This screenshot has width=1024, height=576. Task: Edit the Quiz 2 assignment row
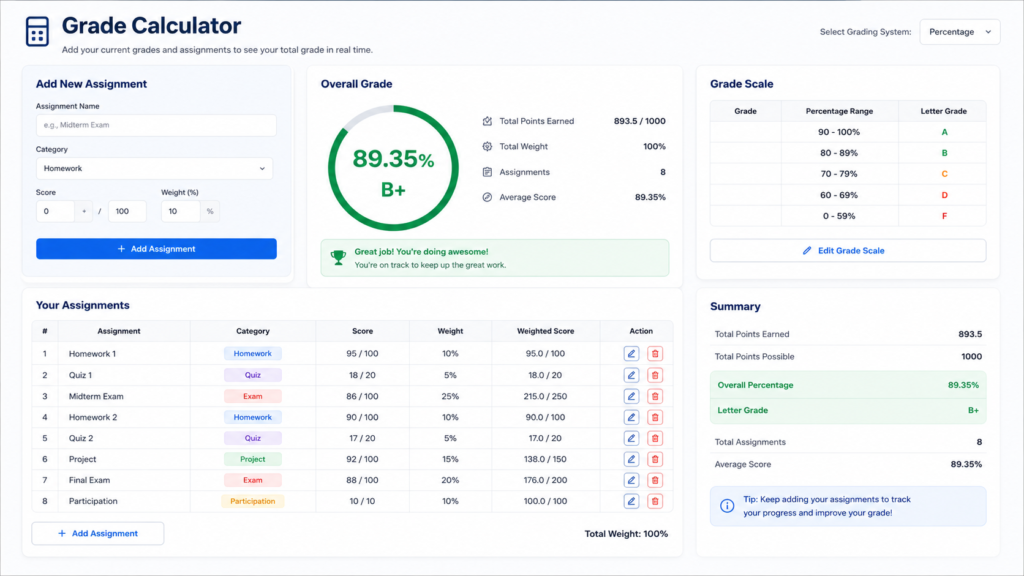(631, 438)
